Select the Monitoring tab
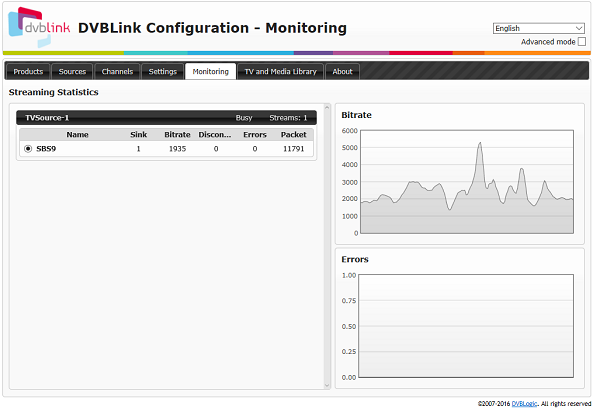Viewport: 600px width, 413px height. click(210, 72)
